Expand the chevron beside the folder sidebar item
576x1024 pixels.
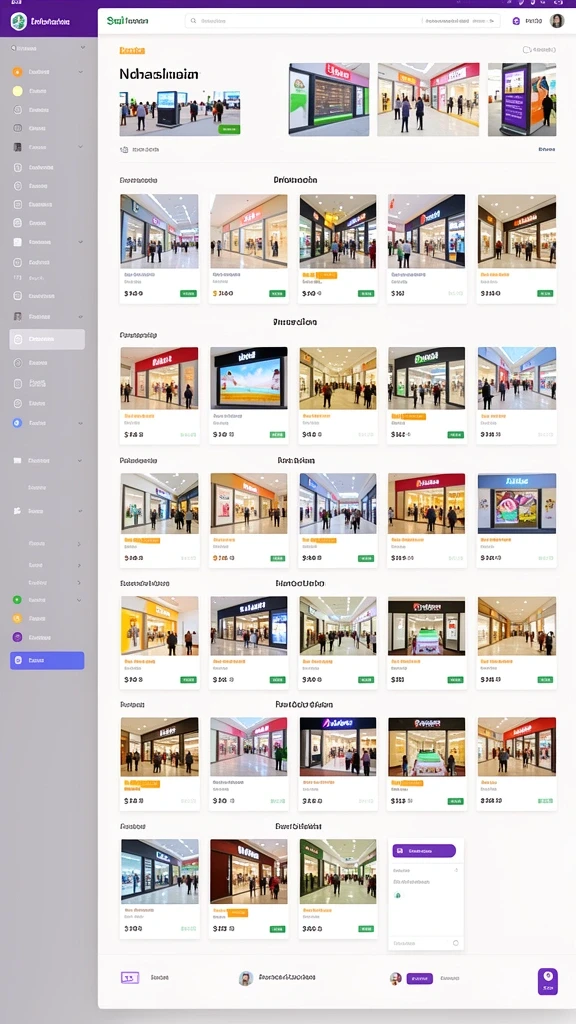(x=80, y=460)
